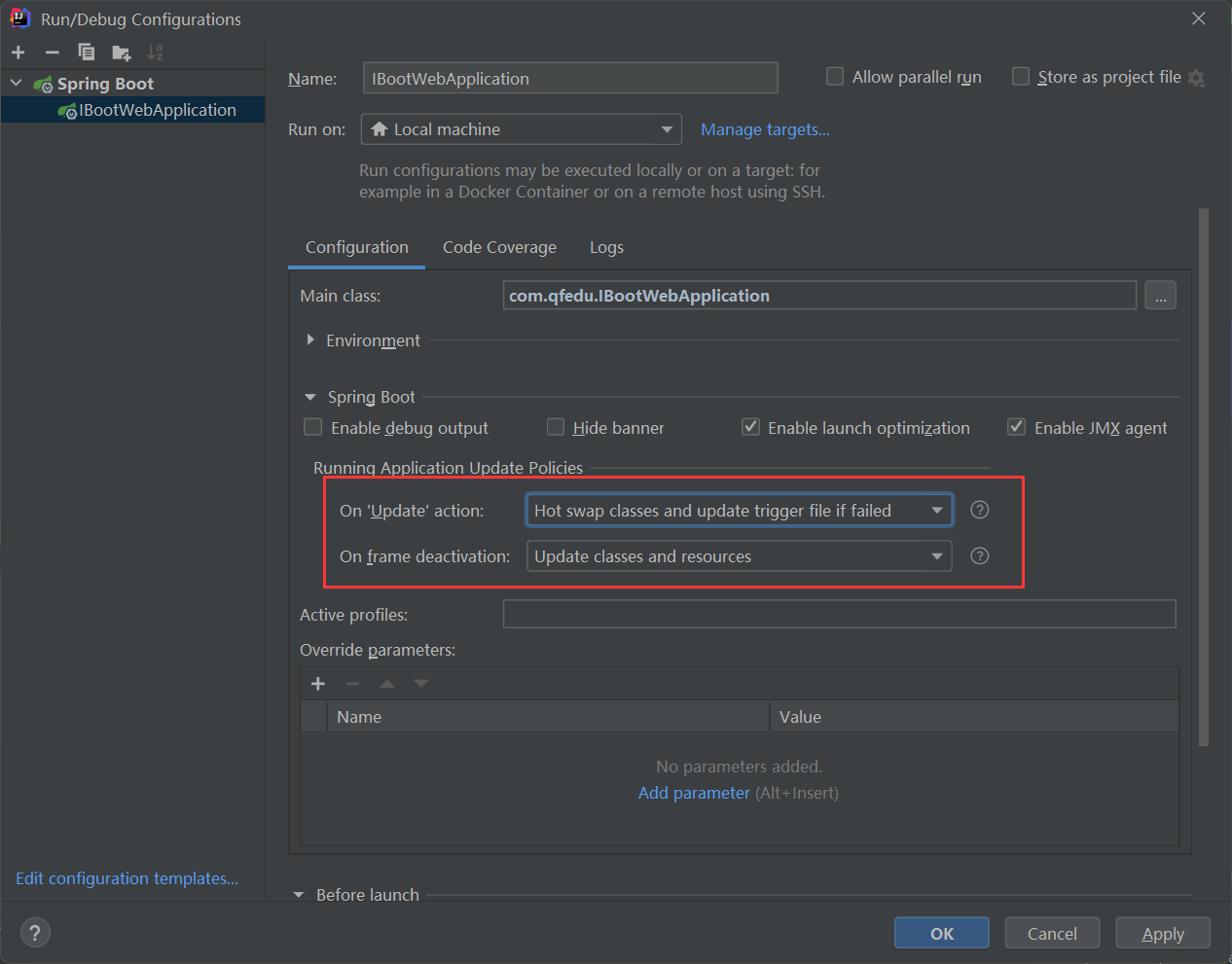Click help icon beside On frame deactivation
The width and height of the screenshot is (1232, 964).
coord(980,556)
